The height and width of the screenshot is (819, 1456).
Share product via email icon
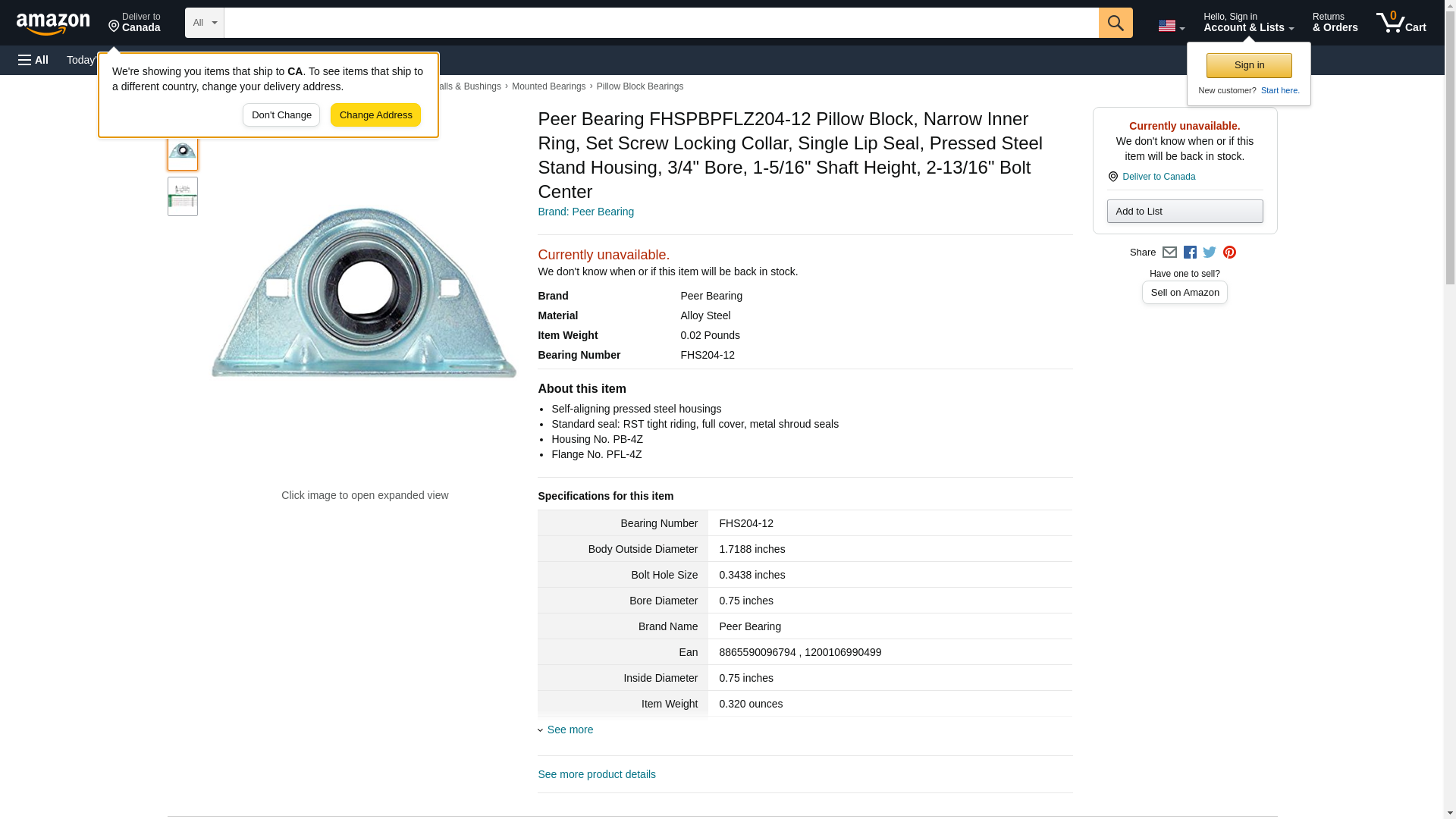click(1169, 253)
